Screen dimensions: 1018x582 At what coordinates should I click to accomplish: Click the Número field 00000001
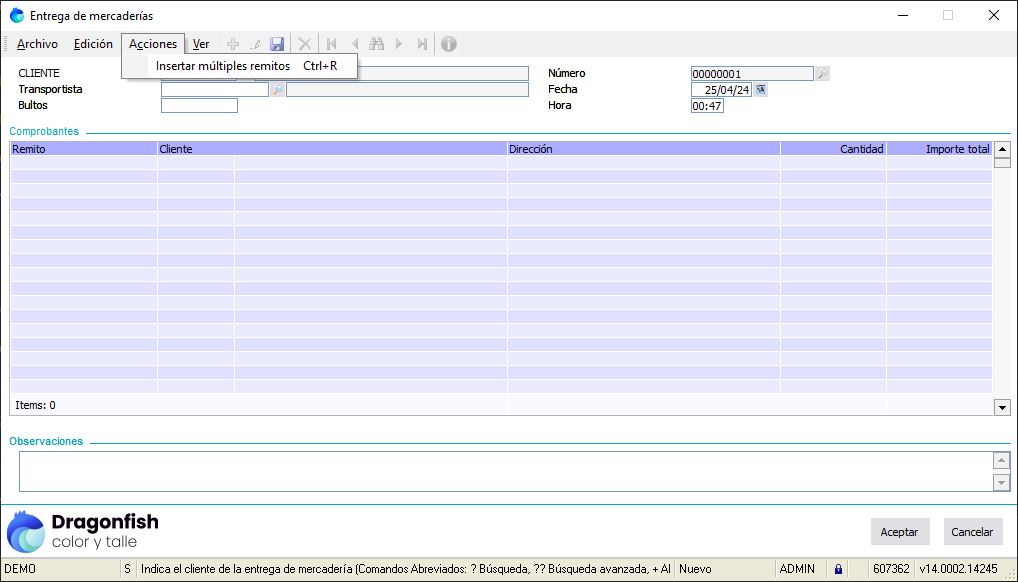coord(752,73)
